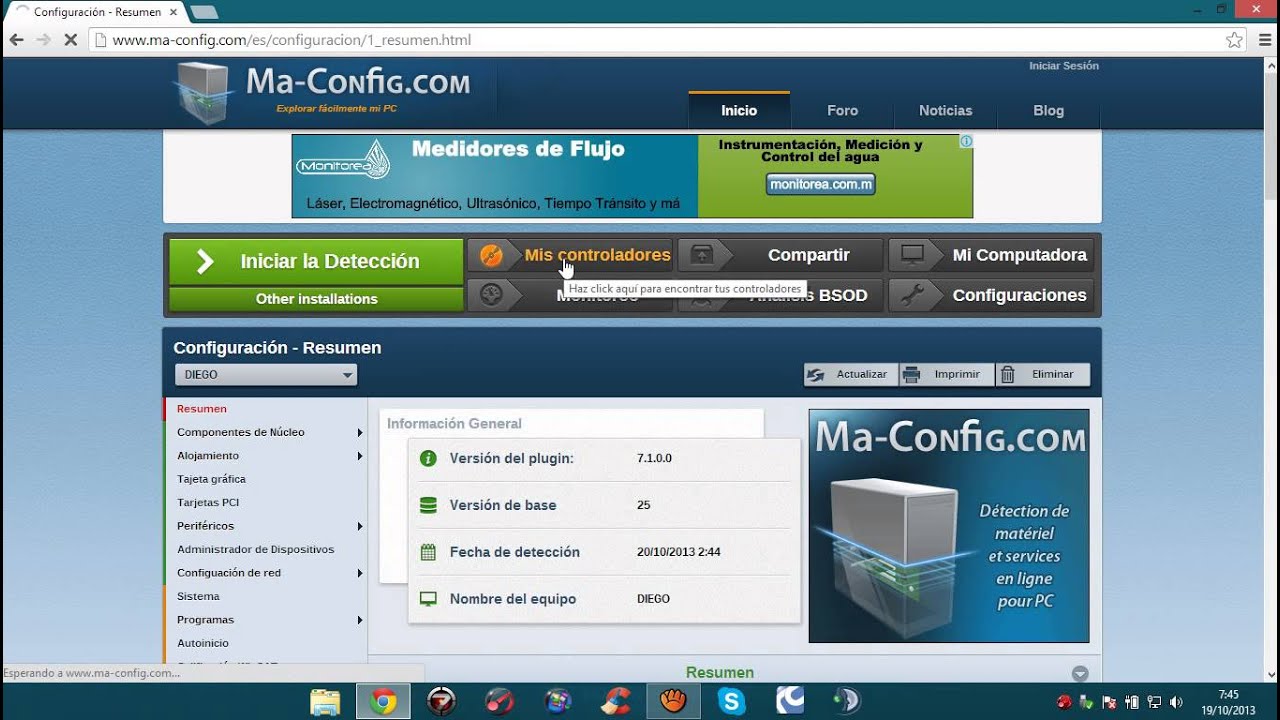Open Tajeta gráfica in sidebar
Screen dimensions: 1280x720
[x=211, y=479]
